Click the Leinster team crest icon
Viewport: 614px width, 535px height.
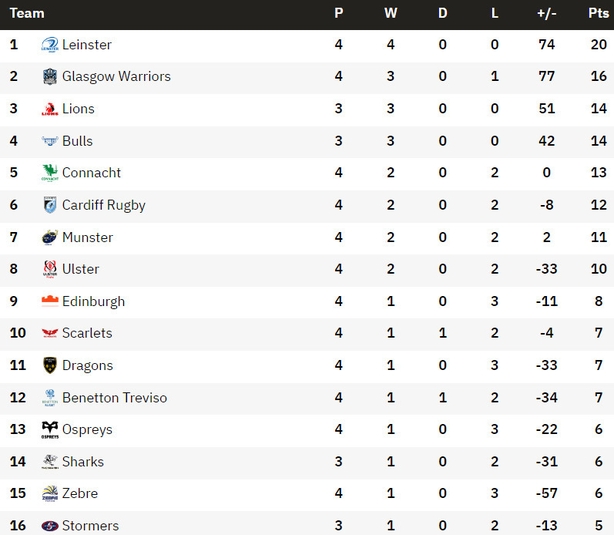(50, 45)
